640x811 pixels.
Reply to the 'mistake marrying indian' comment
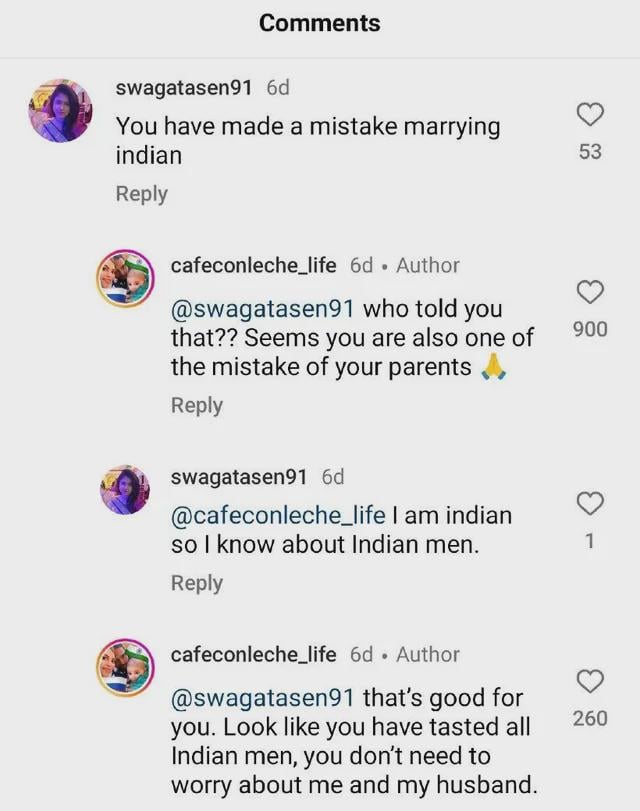coord(142,194)
